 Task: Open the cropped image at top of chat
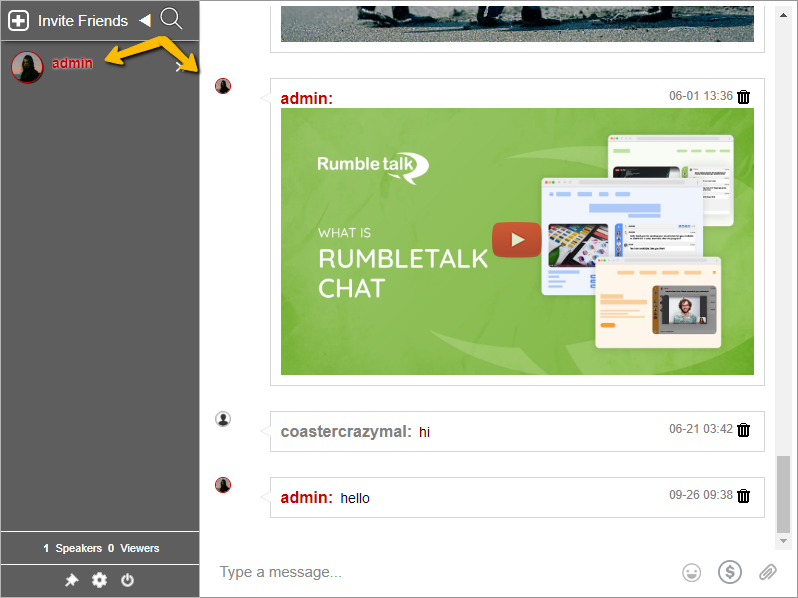(x=517, y=24)
